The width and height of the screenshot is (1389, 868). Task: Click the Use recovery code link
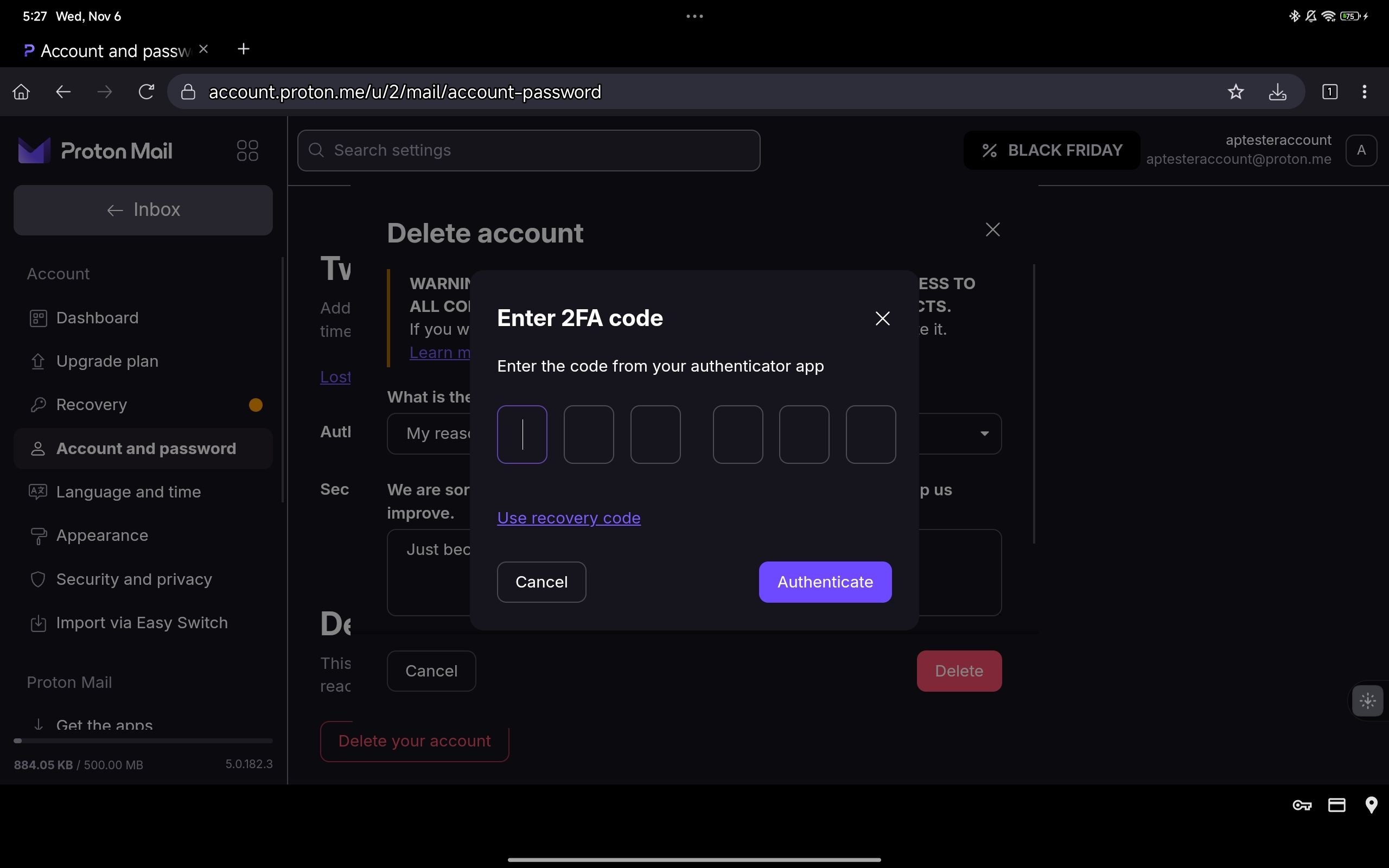pyautogui.click(x=569, y=518)
